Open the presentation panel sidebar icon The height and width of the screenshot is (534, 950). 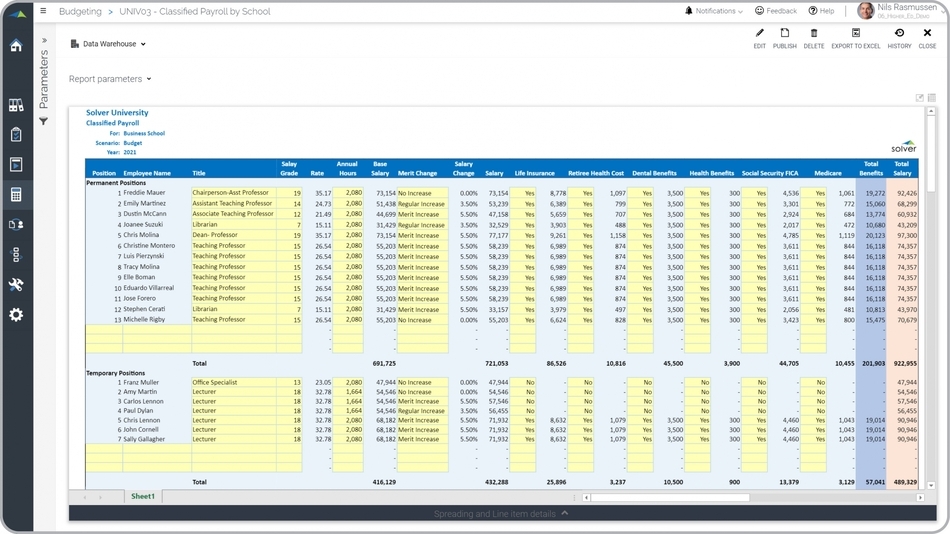(x=16, y=164)
